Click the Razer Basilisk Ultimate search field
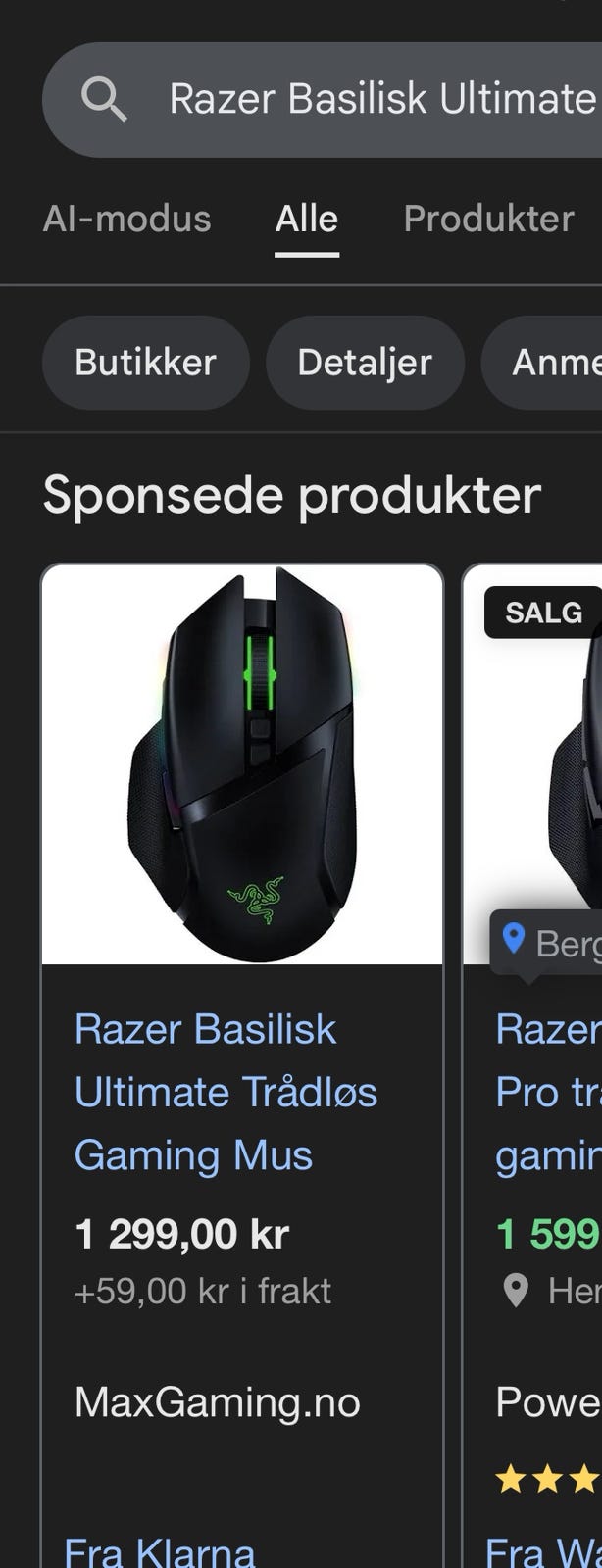This screenshot has height=1568, width=602. click(x=322, y=99)
